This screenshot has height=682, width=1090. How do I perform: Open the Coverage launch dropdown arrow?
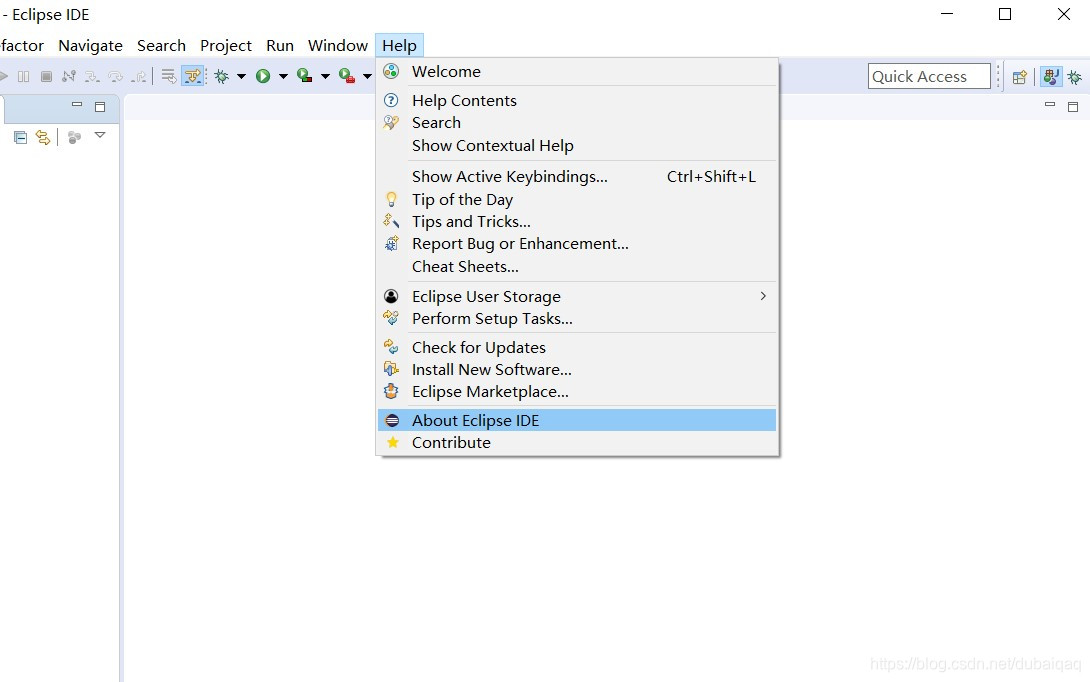(x=325, y=76)
